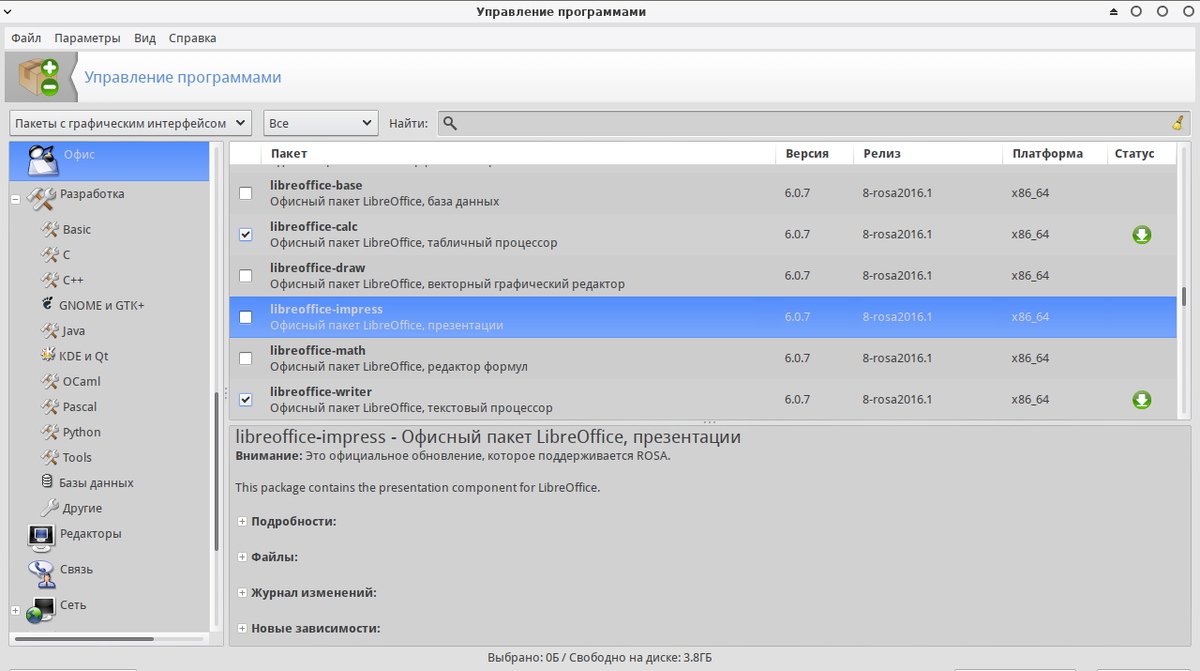The image size is (1200, 671).
Task: Expand the Сеть tree node
Action: [x=15, y=610]
